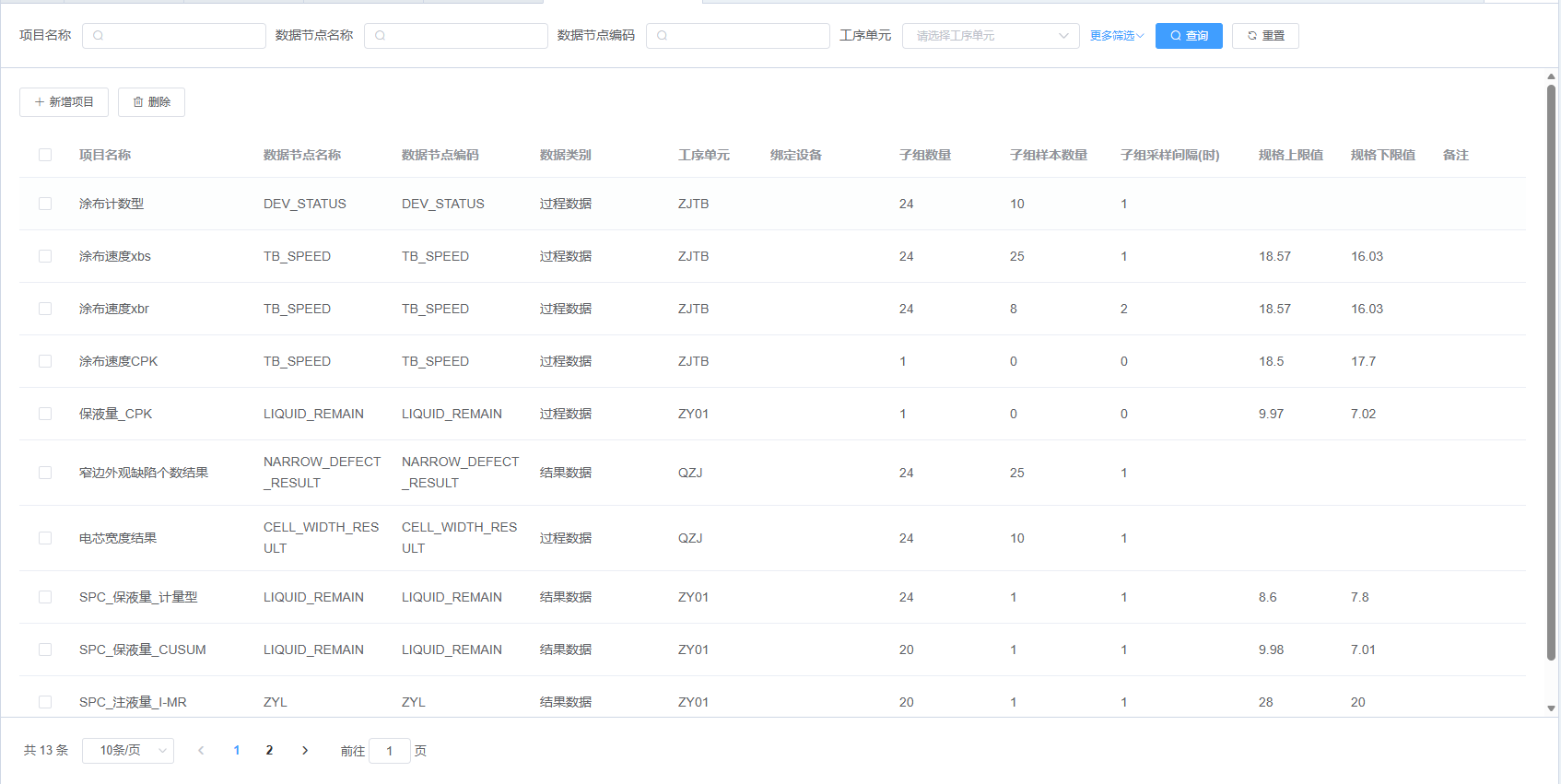
Task: Click 项目名称 column header
Action: click(105, 155)
